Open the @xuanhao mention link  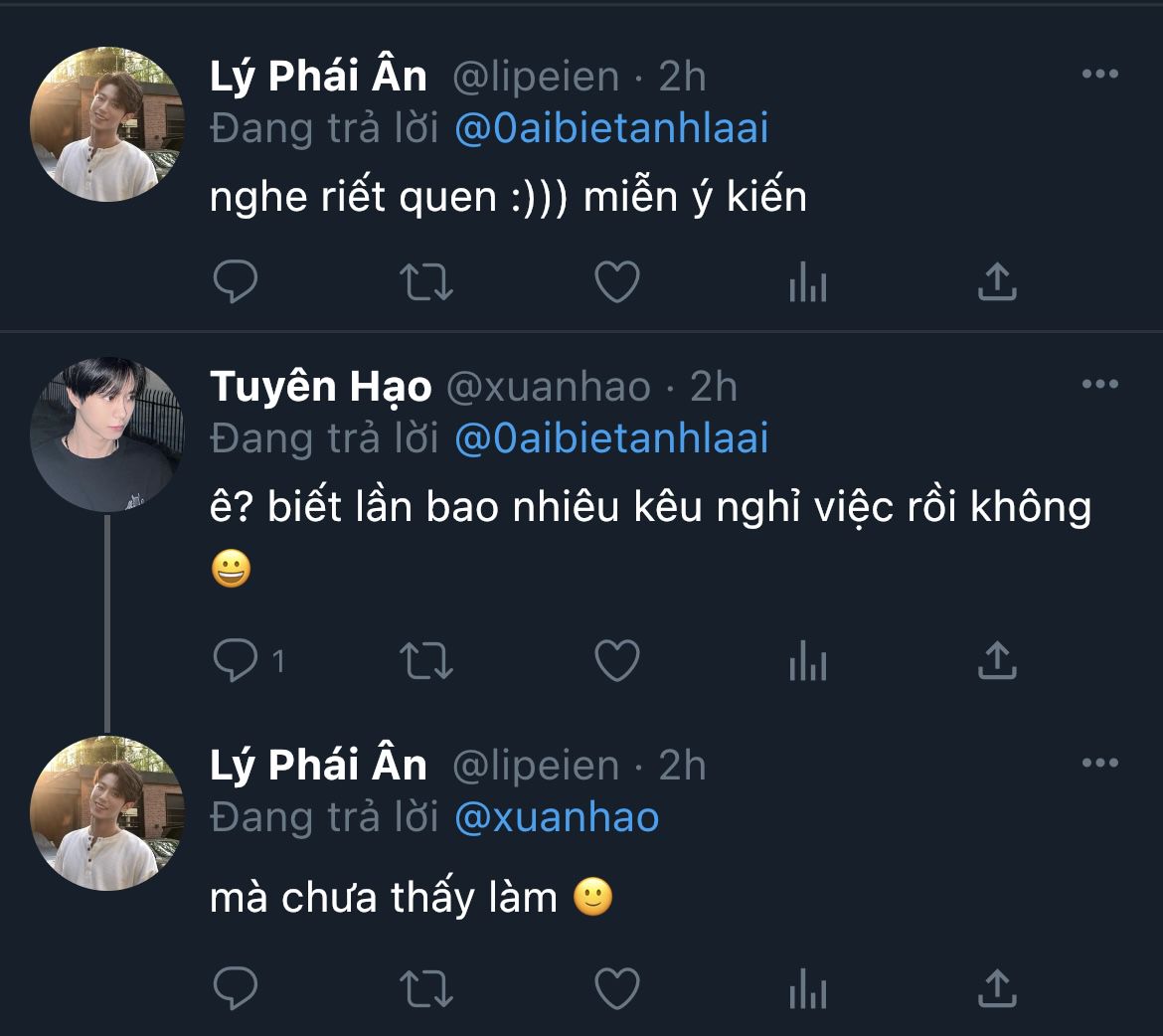coord(557,818)
